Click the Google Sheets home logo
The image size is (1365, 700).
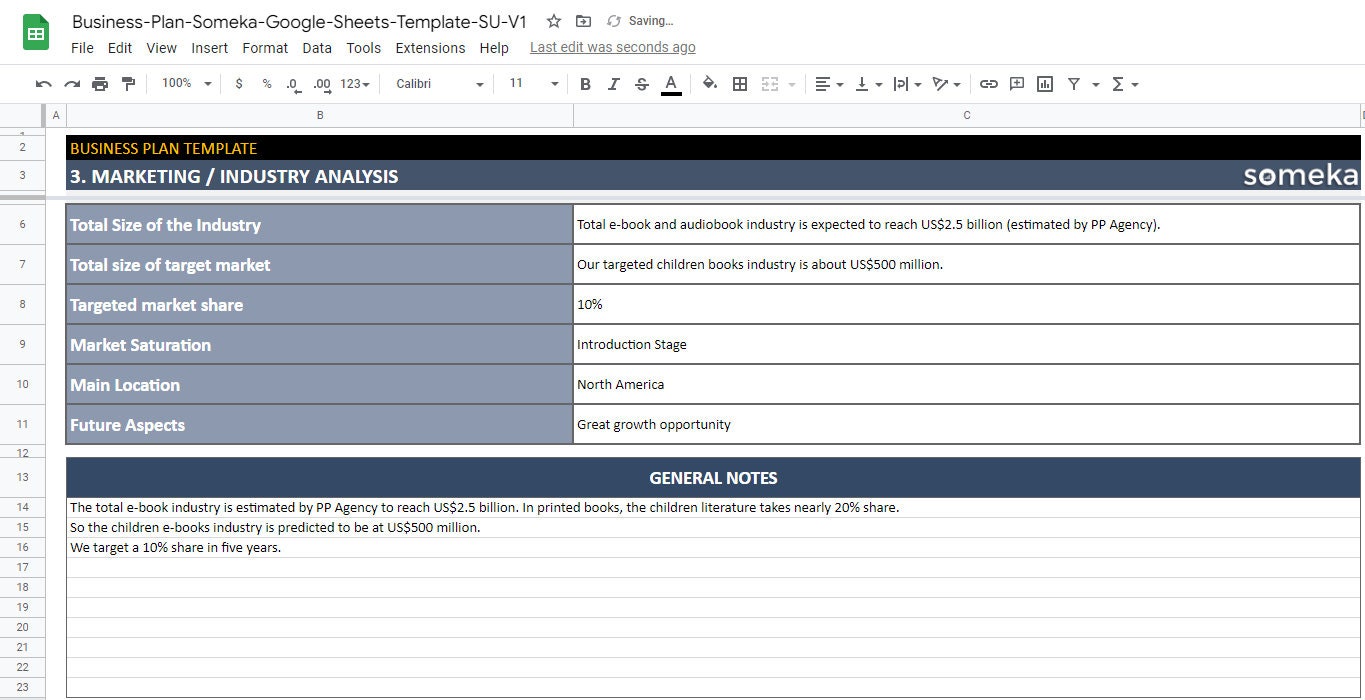[36, 33]
